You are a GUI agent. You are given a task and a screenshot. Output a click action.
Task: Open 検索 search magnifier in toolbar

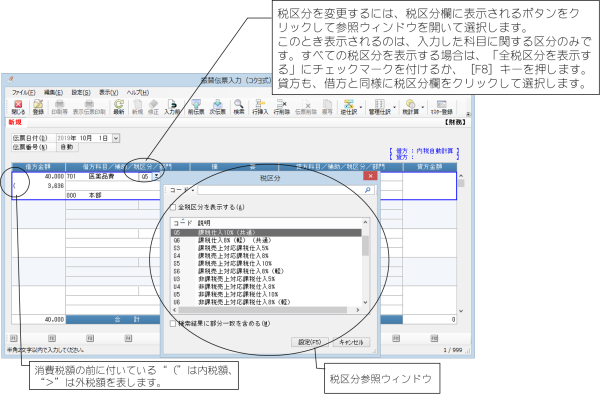pyautogui.click(x=239, y=107)
